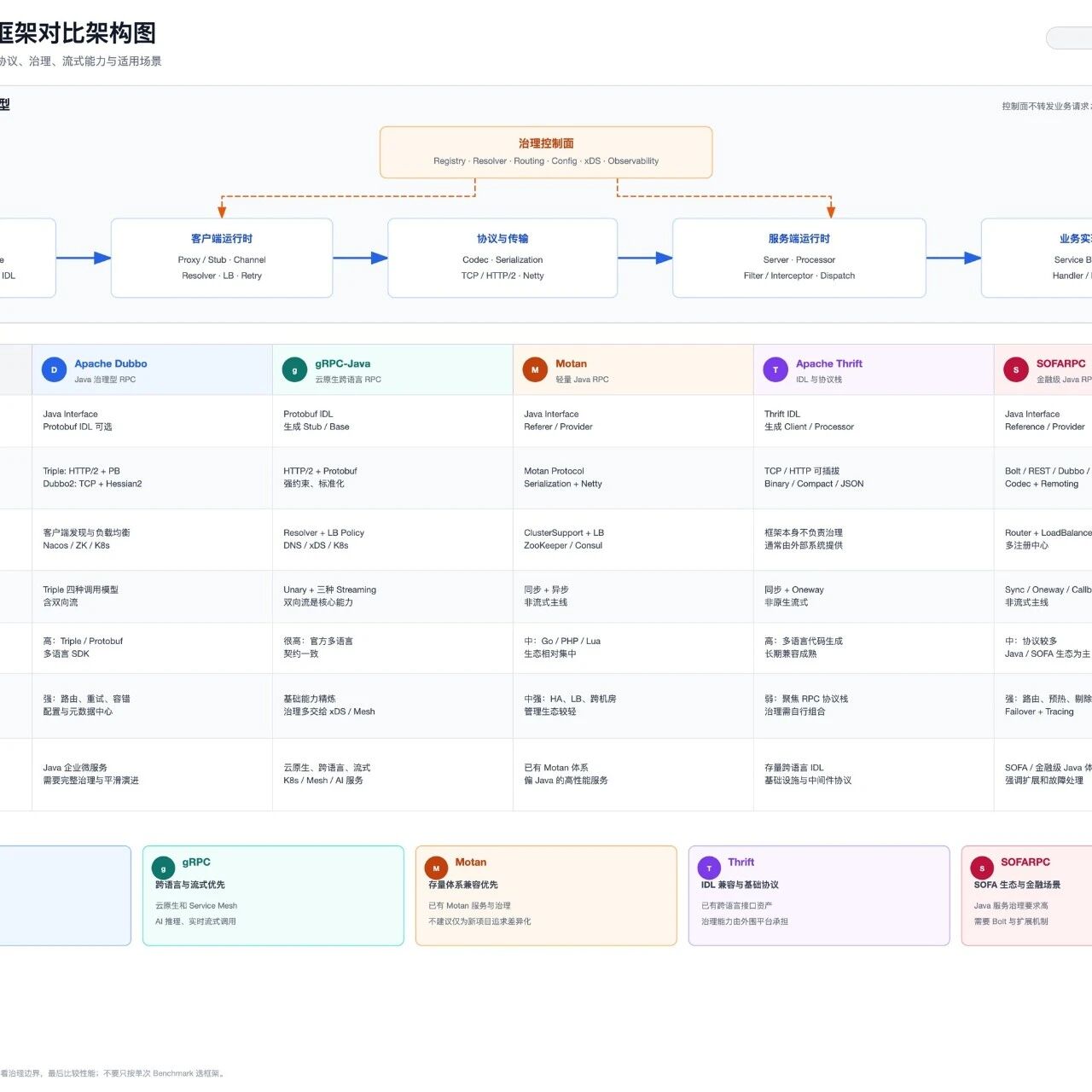Click the "中：Go / PHP / Lua" cell text
This screenshot has height=1092, width=1092.
click(562, 642)
